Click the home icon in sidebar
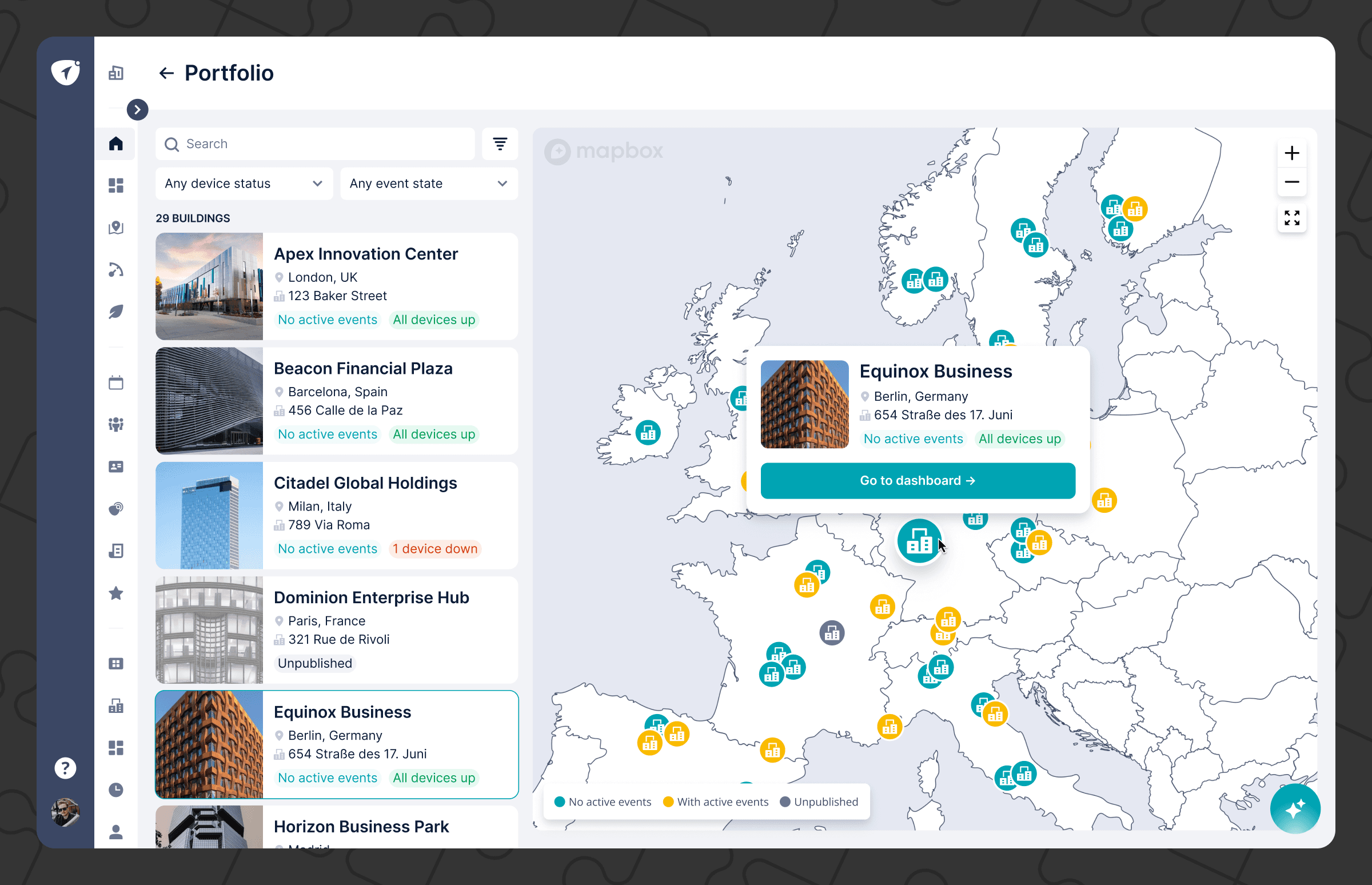The height and width of the screenshot is (885, 1372). (115, 143)
